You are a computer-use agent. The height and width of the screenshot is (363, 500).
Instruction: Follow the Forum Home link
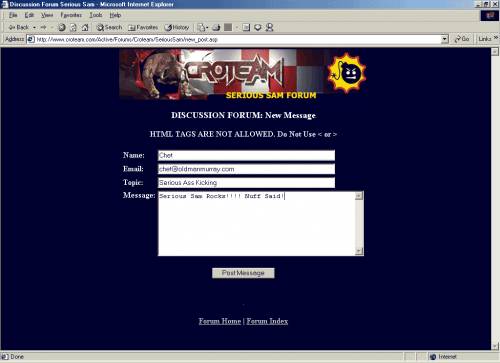[220, 321]
